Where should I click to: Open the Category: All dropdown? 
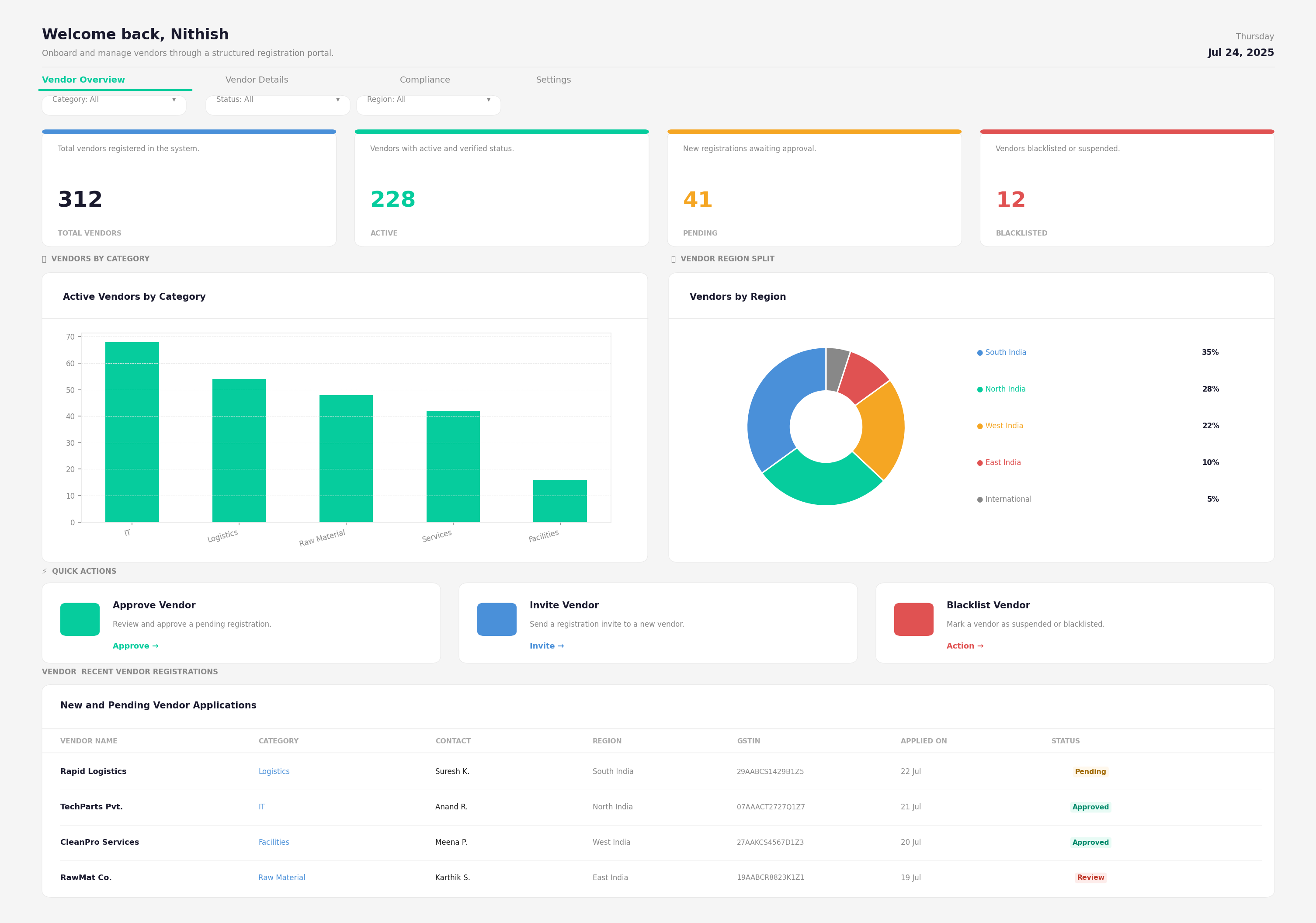[114, 105]
